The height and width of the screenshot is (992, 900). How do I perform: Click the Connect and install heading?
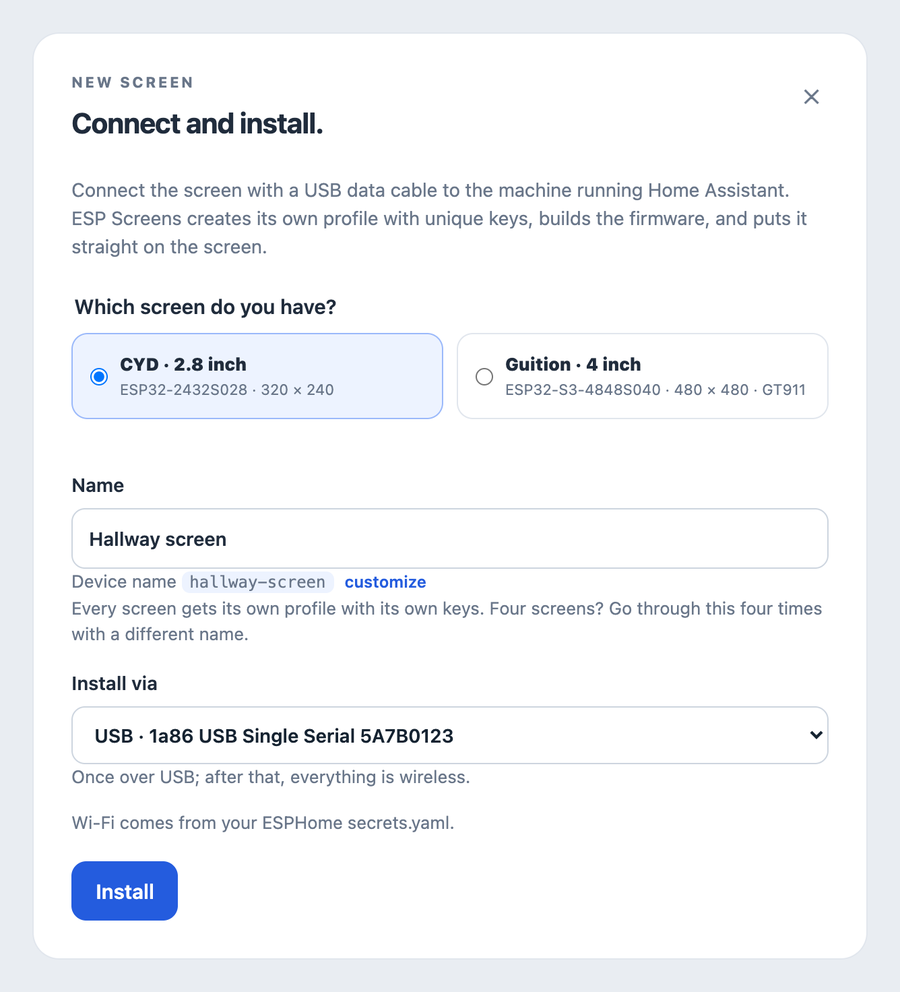tap(197, 123)
